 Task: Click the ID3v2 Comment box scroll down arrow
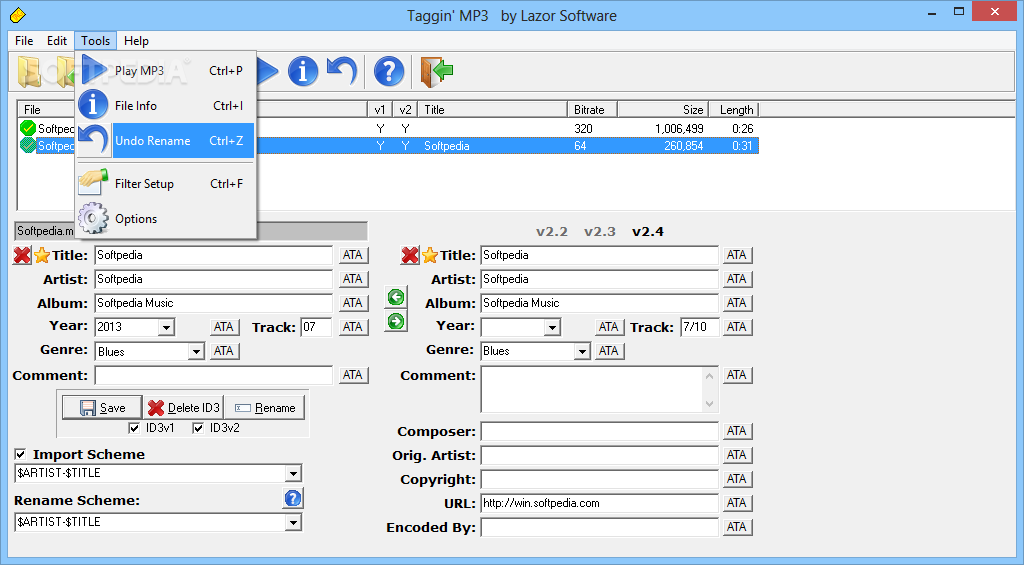coord(710,404)
